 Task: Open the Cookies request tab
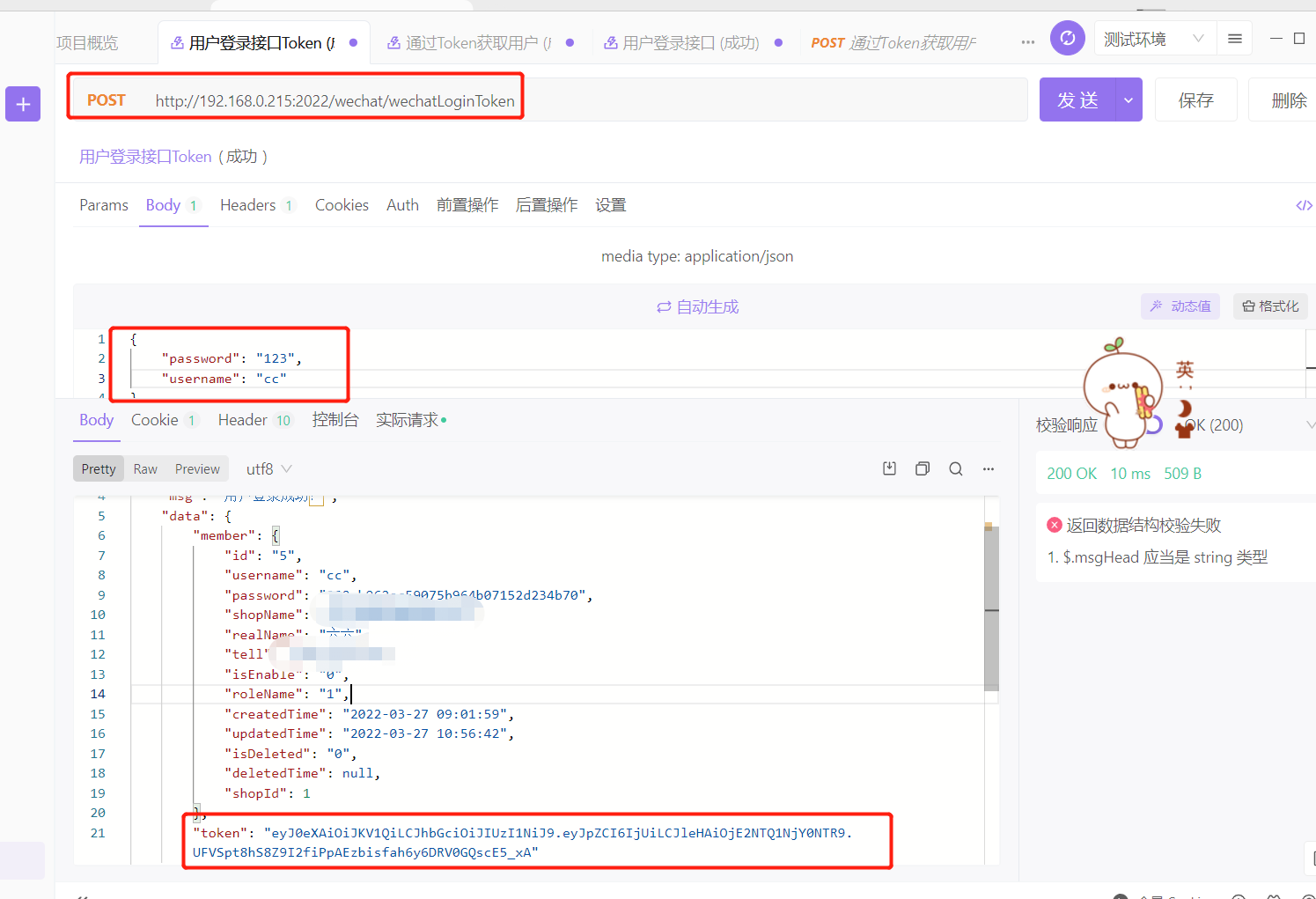342,205
